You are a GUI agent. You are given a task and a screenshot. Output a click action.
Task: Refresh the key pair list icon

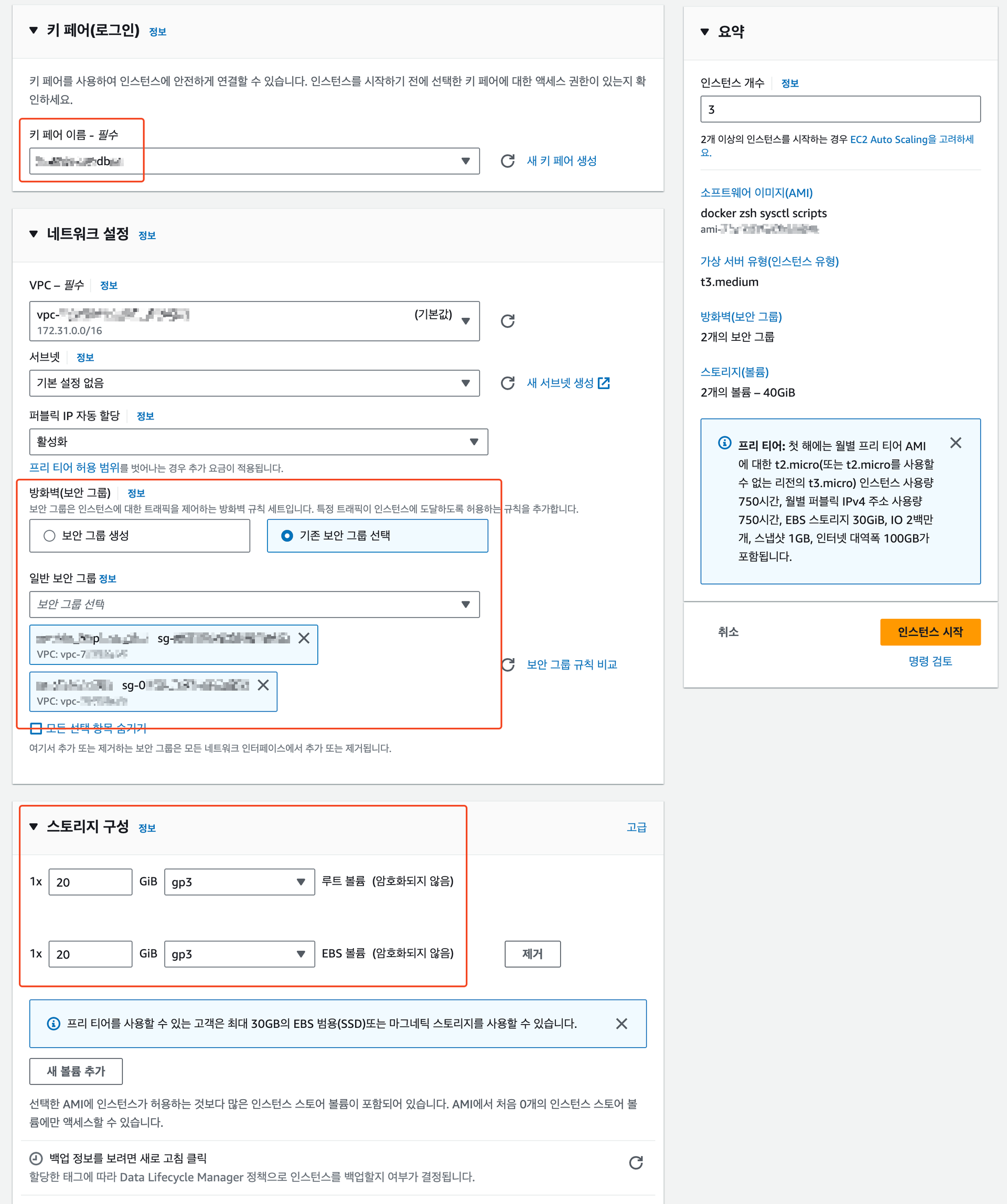pyautogui.click(x=508, y=161)
